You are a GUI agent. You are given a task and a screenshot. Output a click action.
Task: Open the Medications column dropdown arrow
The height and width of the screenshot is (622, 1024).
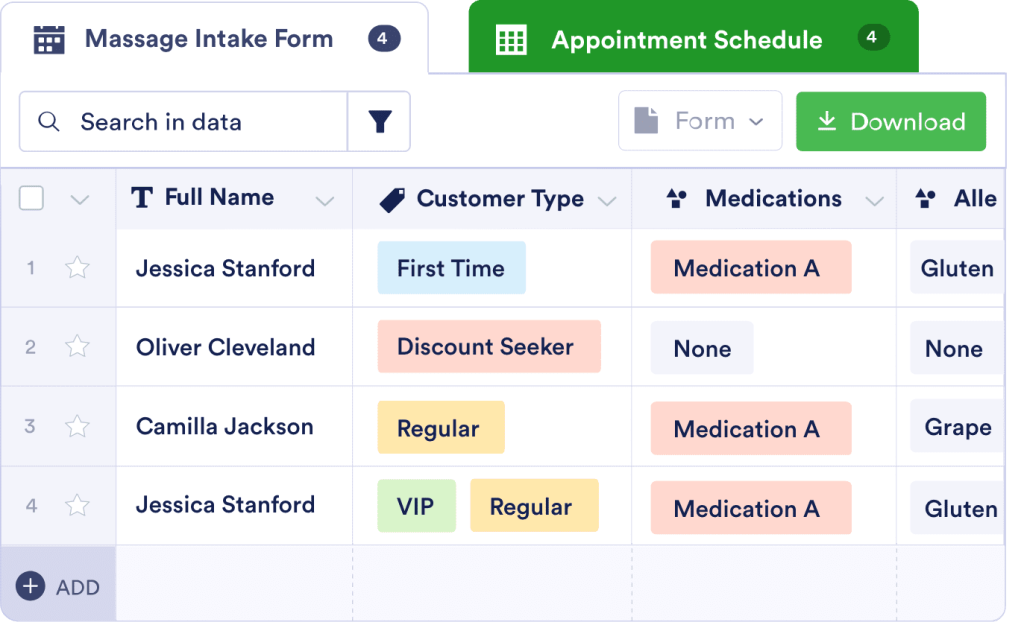point(874,201)
